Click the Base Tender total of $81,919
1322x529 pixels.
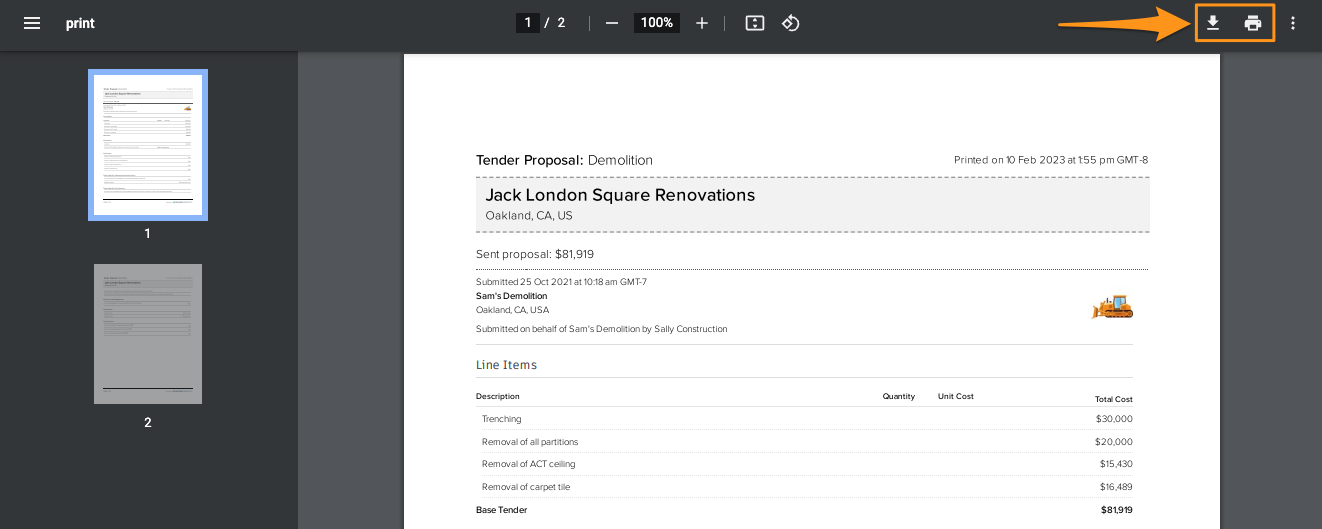click(x=1114, y=510)
